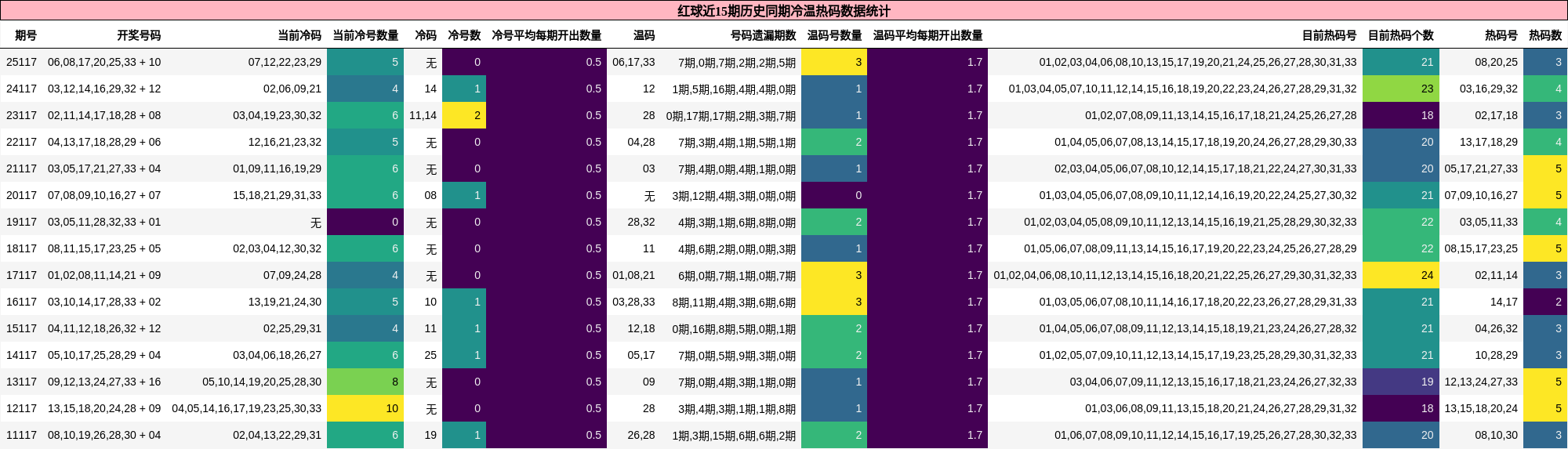Click the 温码平均每期开出数量 column header

point(927,35)
